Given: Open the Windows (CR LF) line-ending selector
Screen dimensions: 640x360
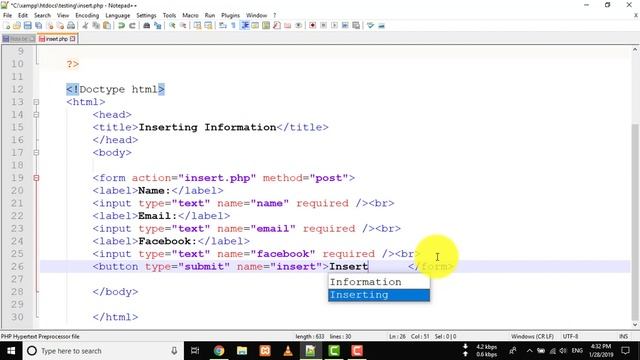Looking at the screenshot, I should click(x=532, y=336).
